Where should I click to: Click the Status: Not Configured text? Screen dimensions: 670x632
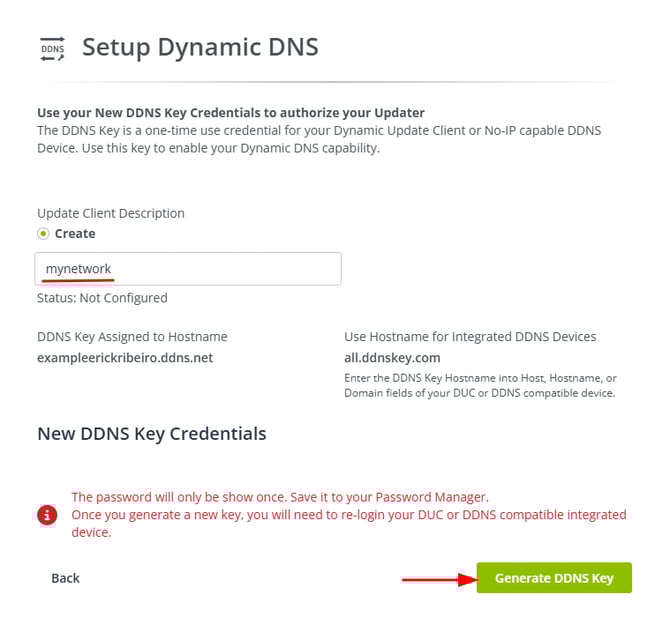102,297
